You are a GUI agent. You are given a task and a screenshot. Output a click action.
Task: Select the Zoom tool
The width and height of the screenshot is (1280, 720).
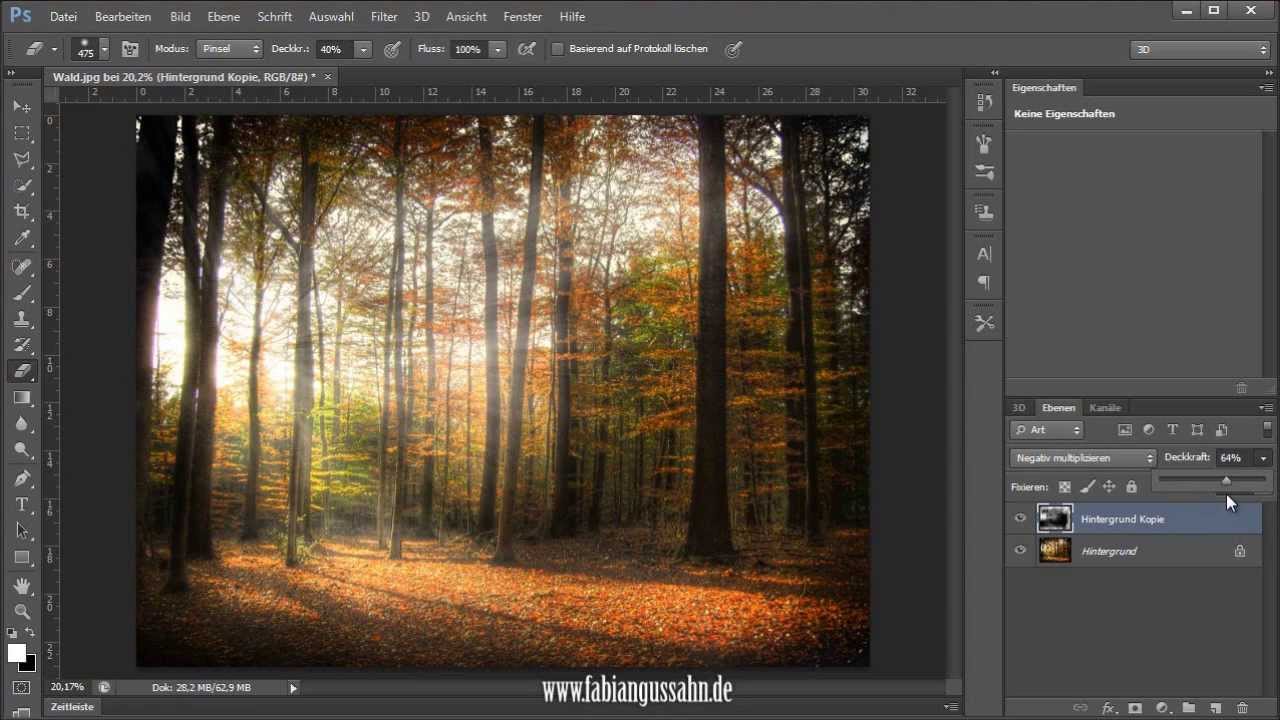[x=22, y=611]
